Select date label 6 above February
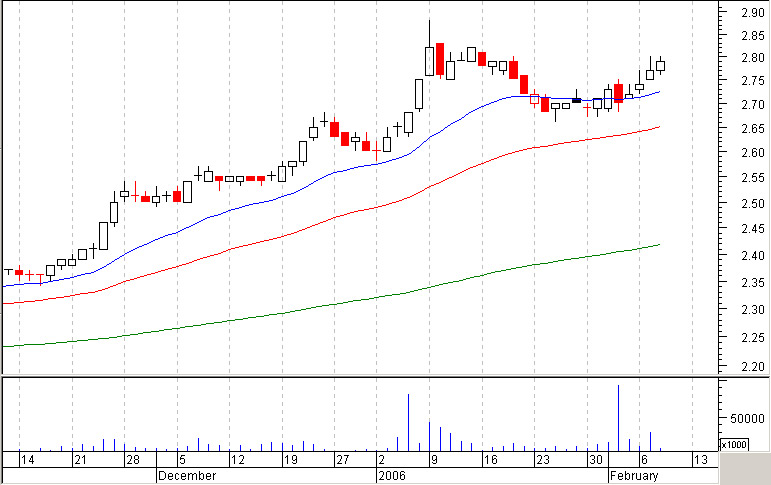 (644, 460)
